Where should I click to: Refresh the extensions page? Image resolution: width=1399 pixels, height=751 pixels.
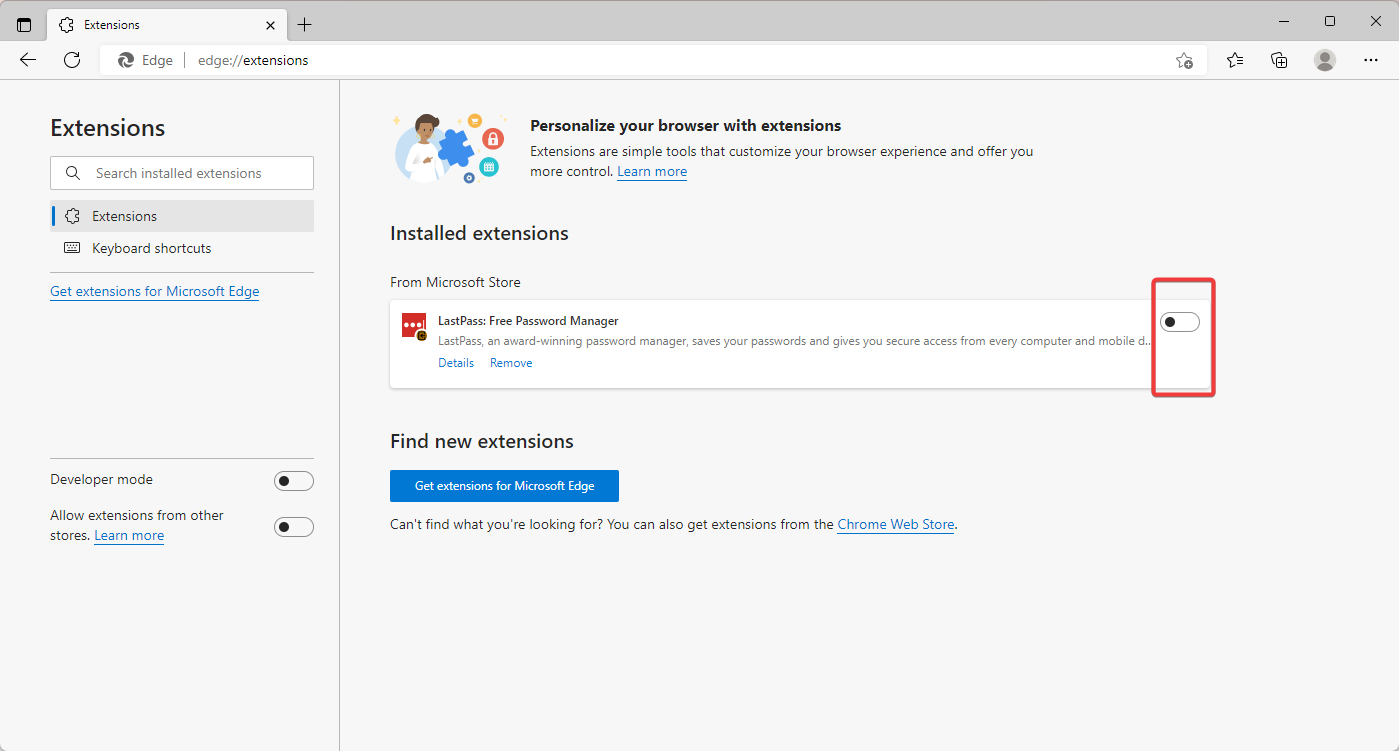coord(72,60)
